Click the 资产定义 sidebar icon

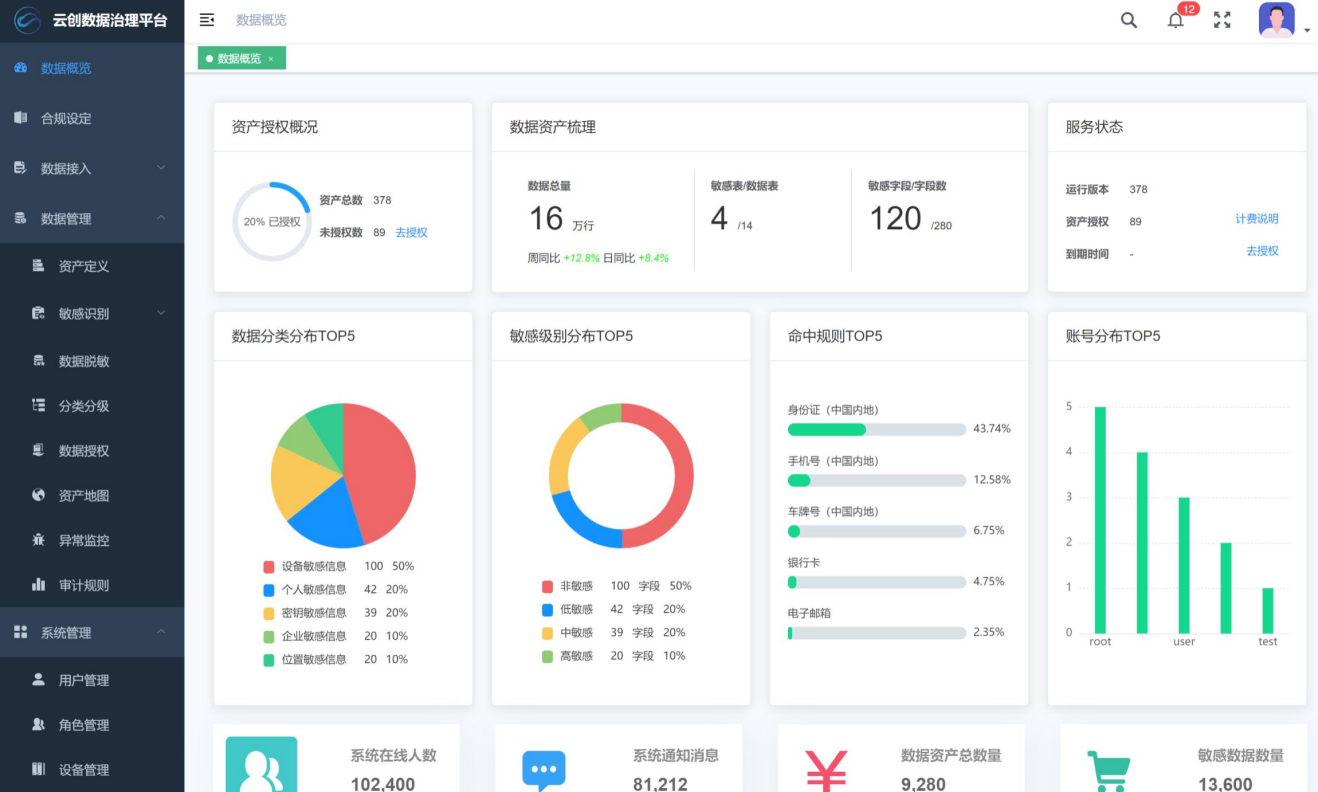39,266
